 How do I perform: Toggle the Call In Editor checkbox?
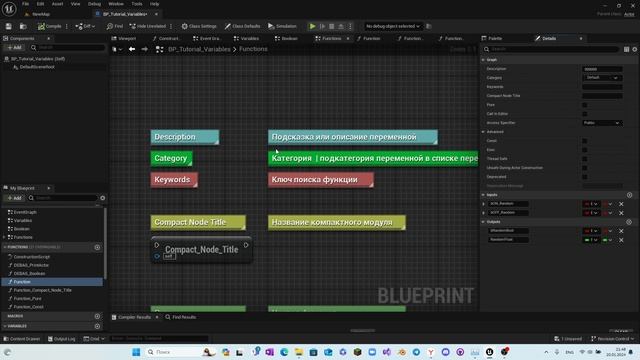[584, 114]
